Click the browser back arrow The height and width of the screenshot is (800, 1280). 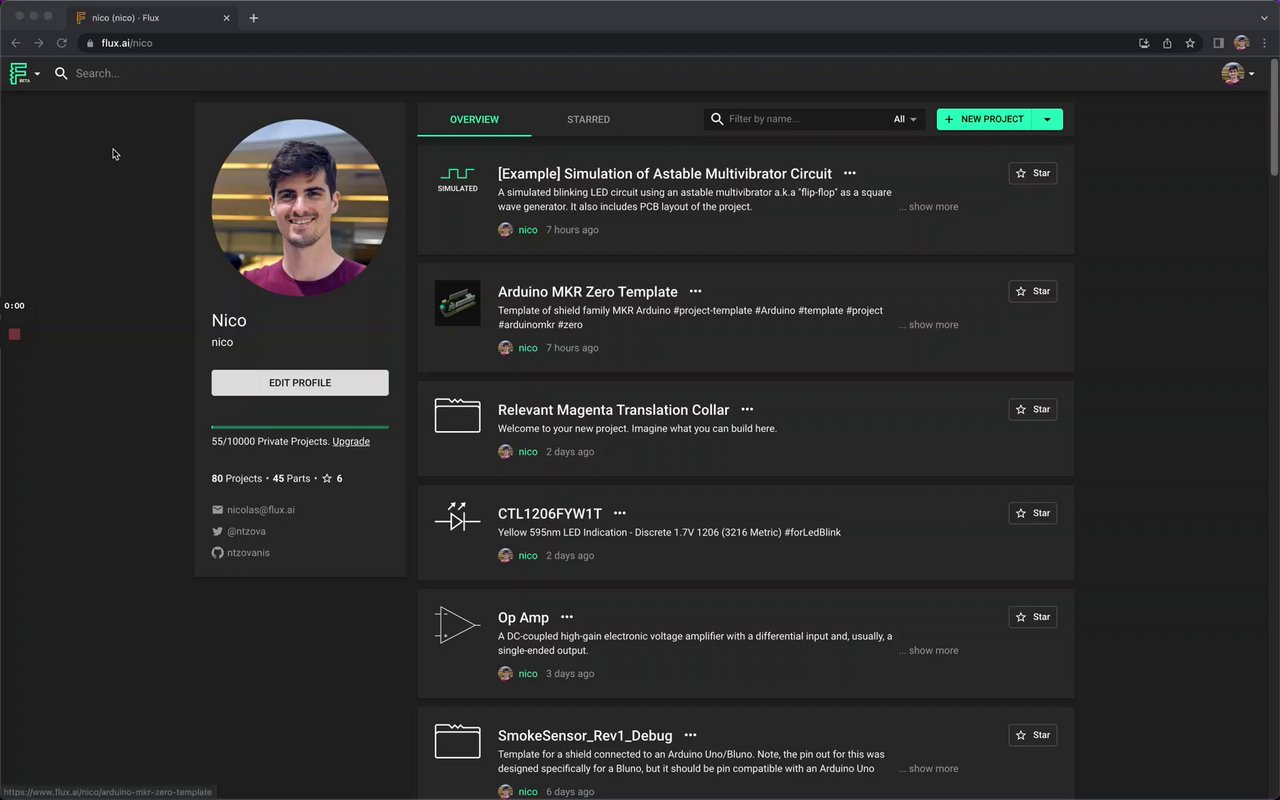pos(16,43)
